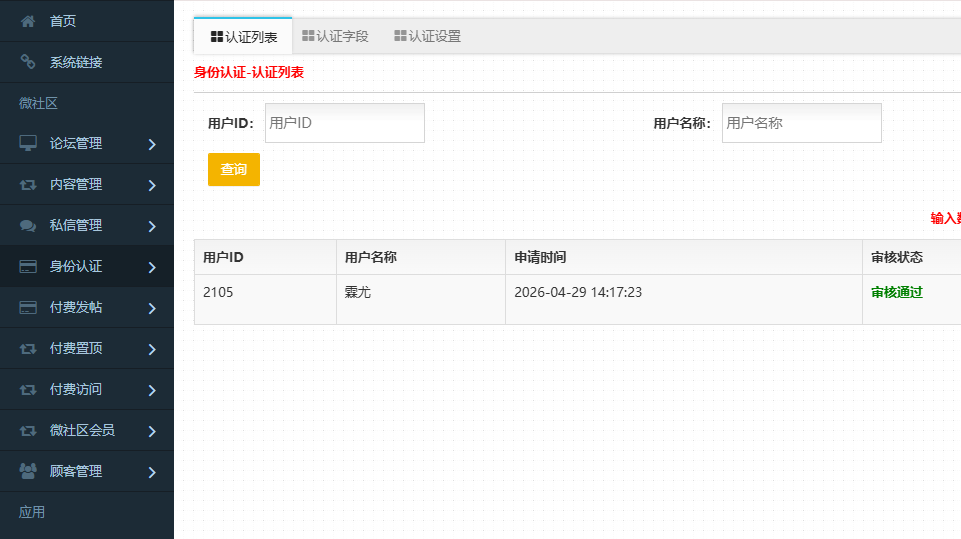
Task: Click the retweet icon beside 内容管理
Action: (28, 184)
